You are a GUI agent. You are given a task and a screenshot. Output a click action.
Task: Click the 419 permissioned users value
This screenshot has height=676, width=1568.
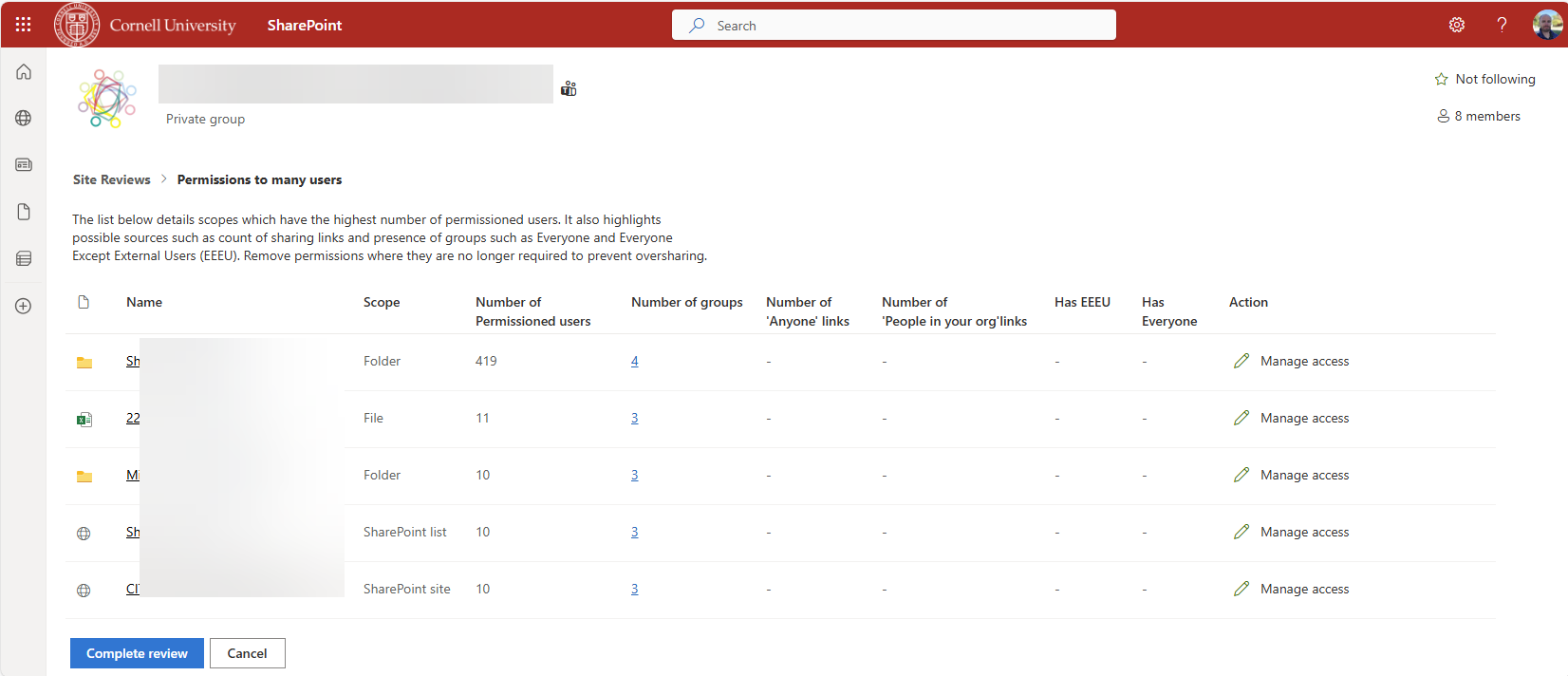coord(486,361)
